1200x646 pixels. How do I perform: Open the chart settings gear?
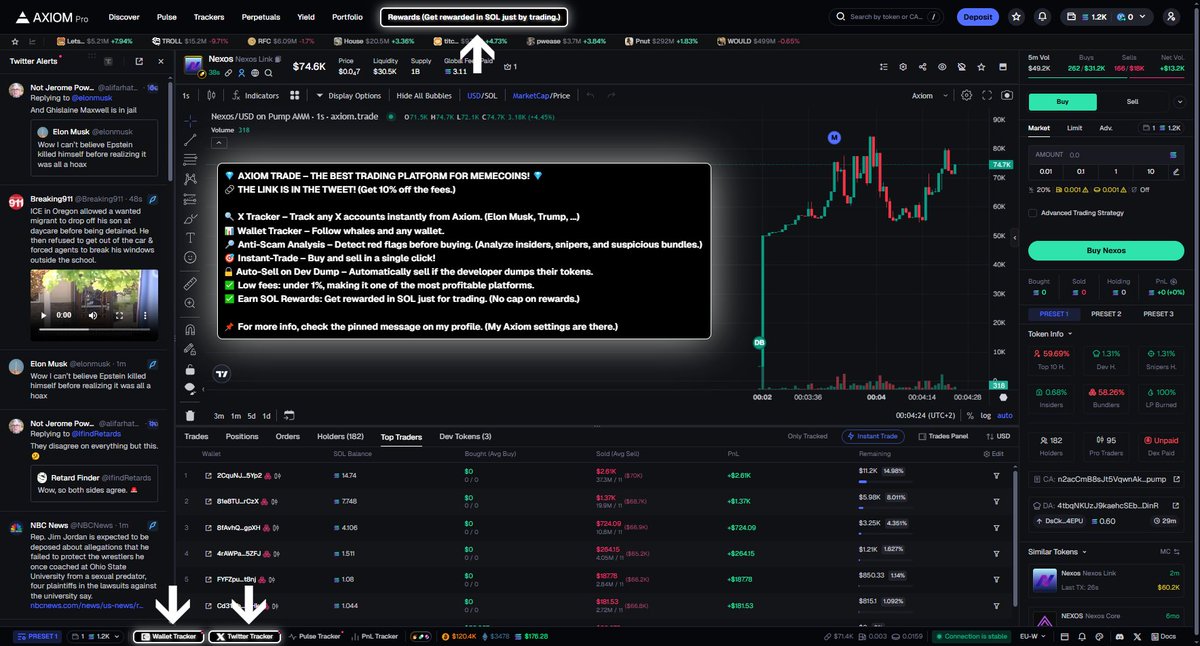pos(966,96)
